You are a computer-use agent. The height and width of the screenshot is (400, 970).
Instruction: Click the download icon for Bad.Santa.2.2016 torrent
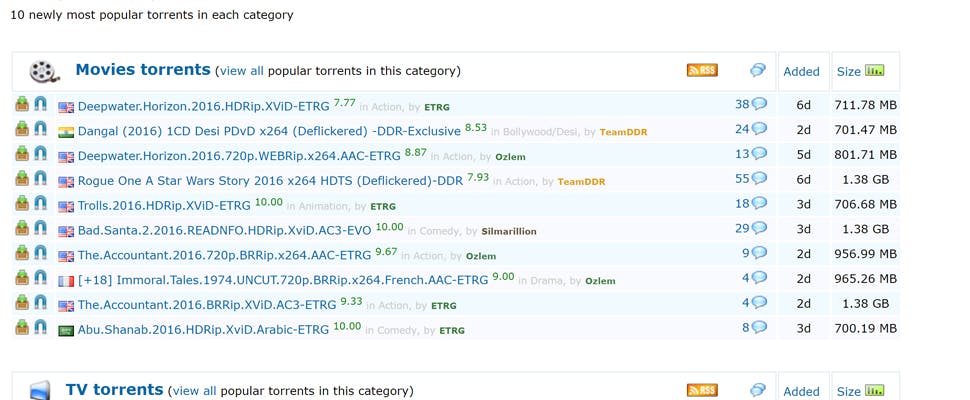[x=22, y=229]
